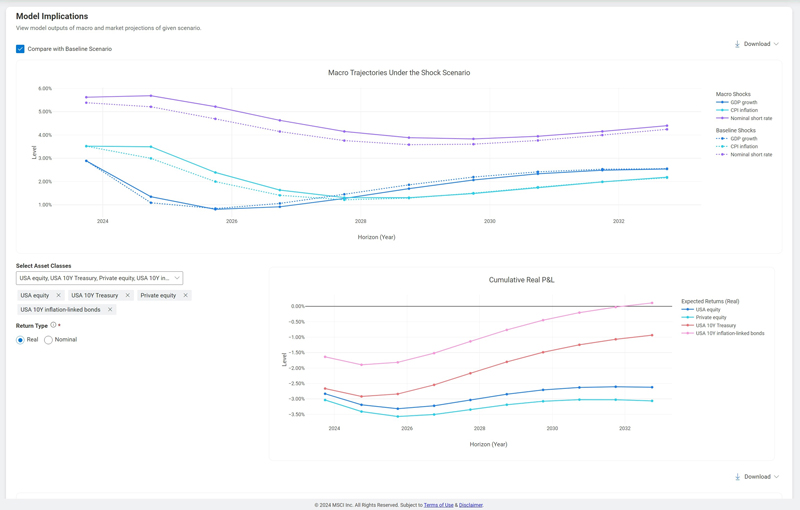Select the Nominal return type

point(48,340)
